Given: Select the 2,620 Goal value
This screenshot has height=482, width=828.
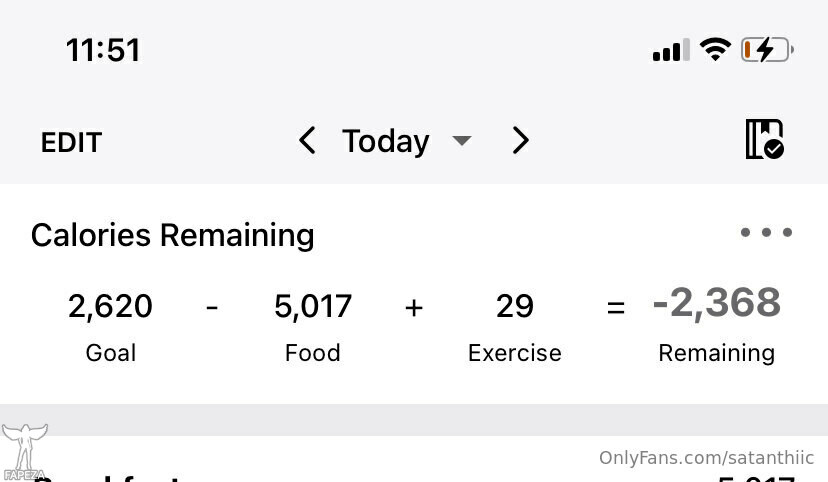Looking at the screenshot, I should click(x=110, y=306).
